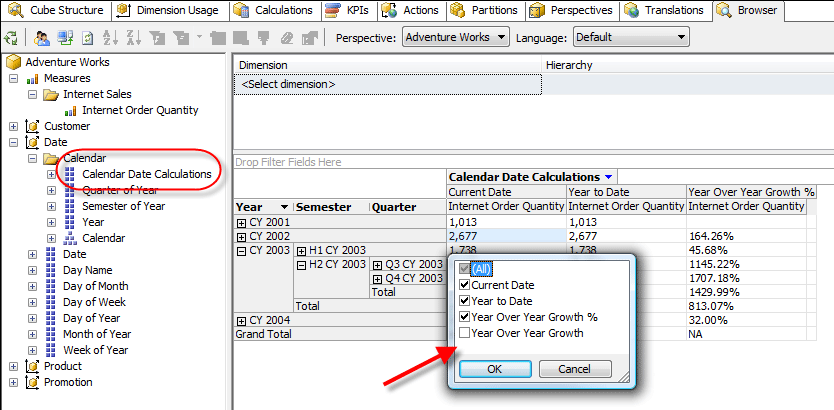Expand the Customer dimension node

click(x=14, y=127)
